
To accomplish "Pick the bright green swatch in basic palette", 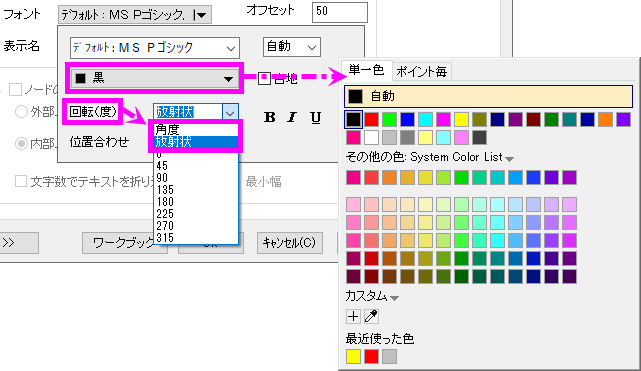I will (x=389, y=119).
